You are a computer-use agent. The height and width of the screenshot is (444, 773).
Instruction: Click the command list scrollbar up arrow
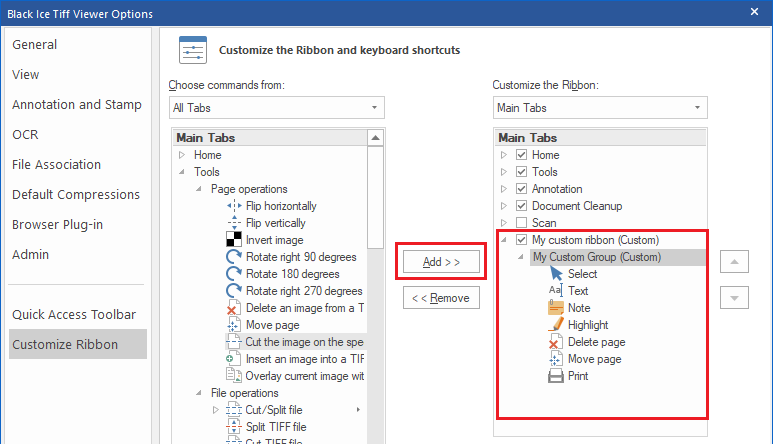tap(375, 137)
